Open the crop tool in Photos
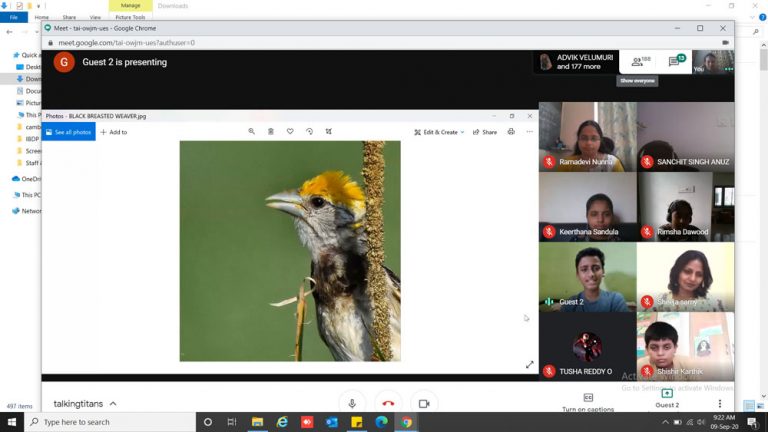768x432 pixels. tap(329, 131)
